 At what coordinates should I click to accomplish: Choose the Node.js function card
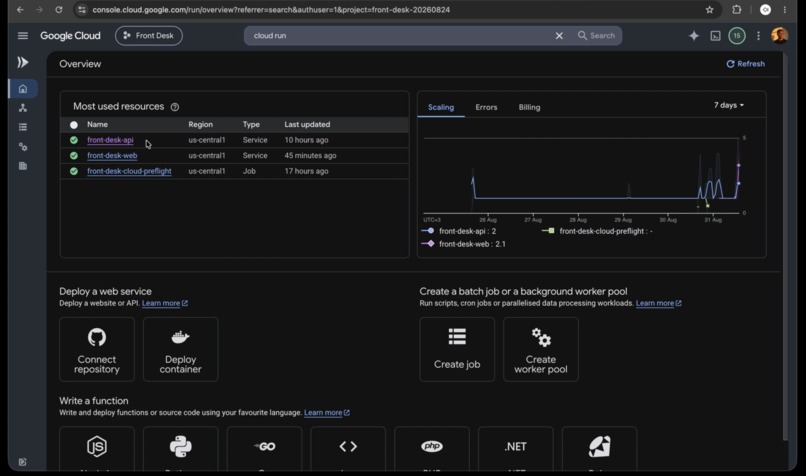[97, 449]
